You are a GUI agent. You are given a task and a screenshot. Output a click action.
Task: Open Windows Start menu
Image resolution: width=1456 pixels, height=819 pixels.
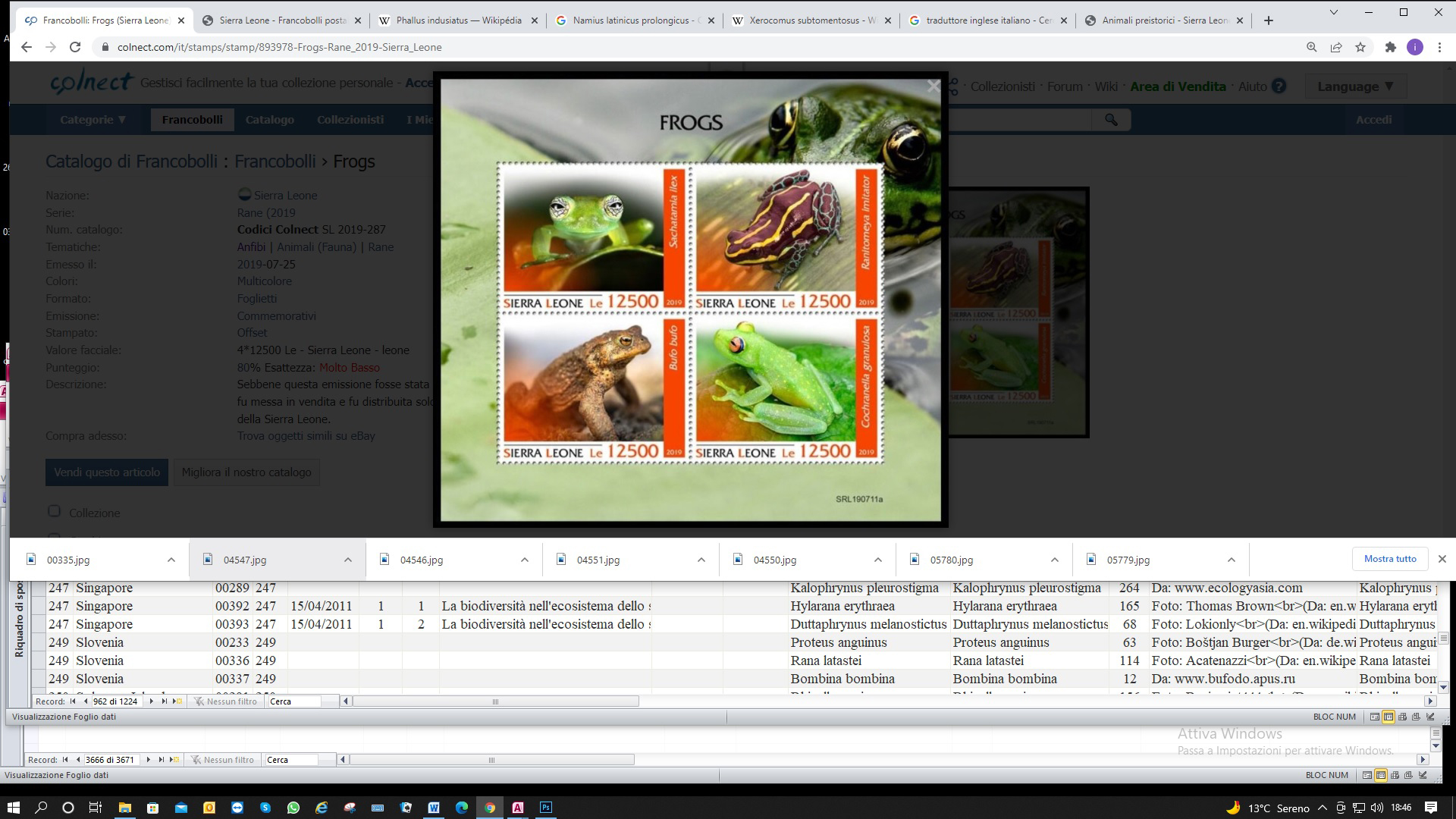pyautogui.click(x=14, y=808)
